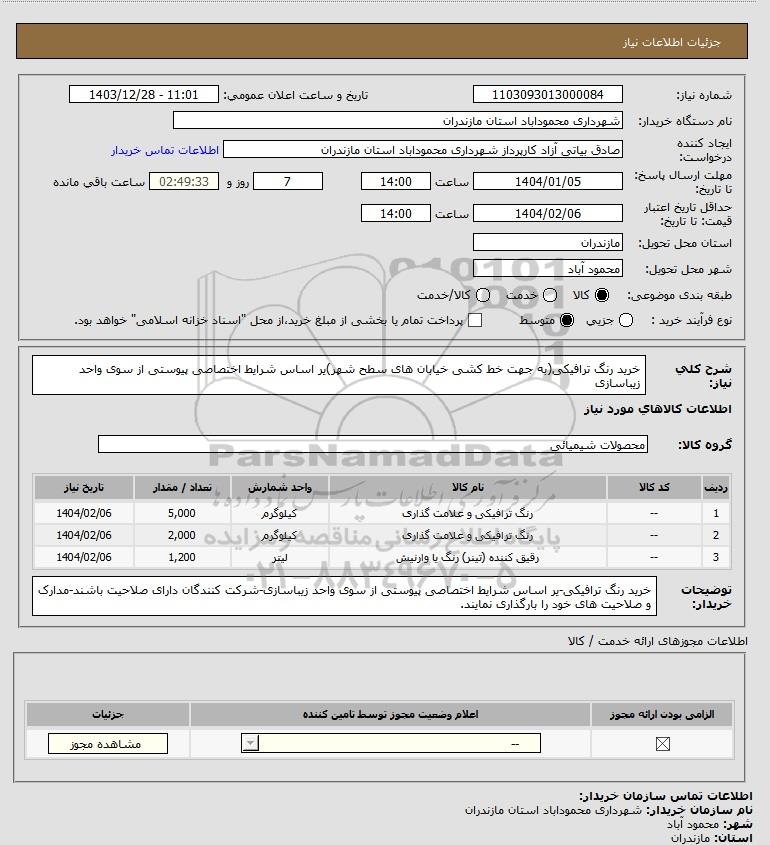
Task: Click quantity 5,000 in row 1
Action: 182,513
